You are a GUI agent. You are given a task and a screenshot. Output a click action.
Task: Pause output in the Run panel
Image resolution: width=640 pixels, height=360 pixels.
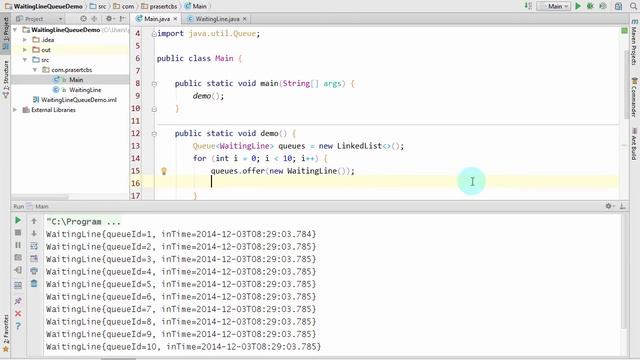tap(18, 245)
